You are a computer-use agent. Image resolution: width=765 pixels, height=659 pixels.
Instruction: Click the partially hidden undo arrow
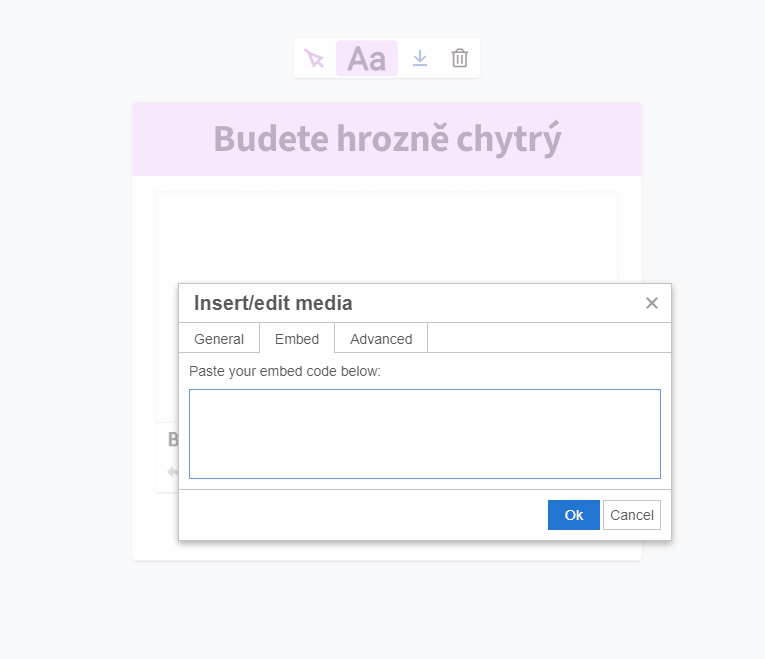click(x=172, y=472)
